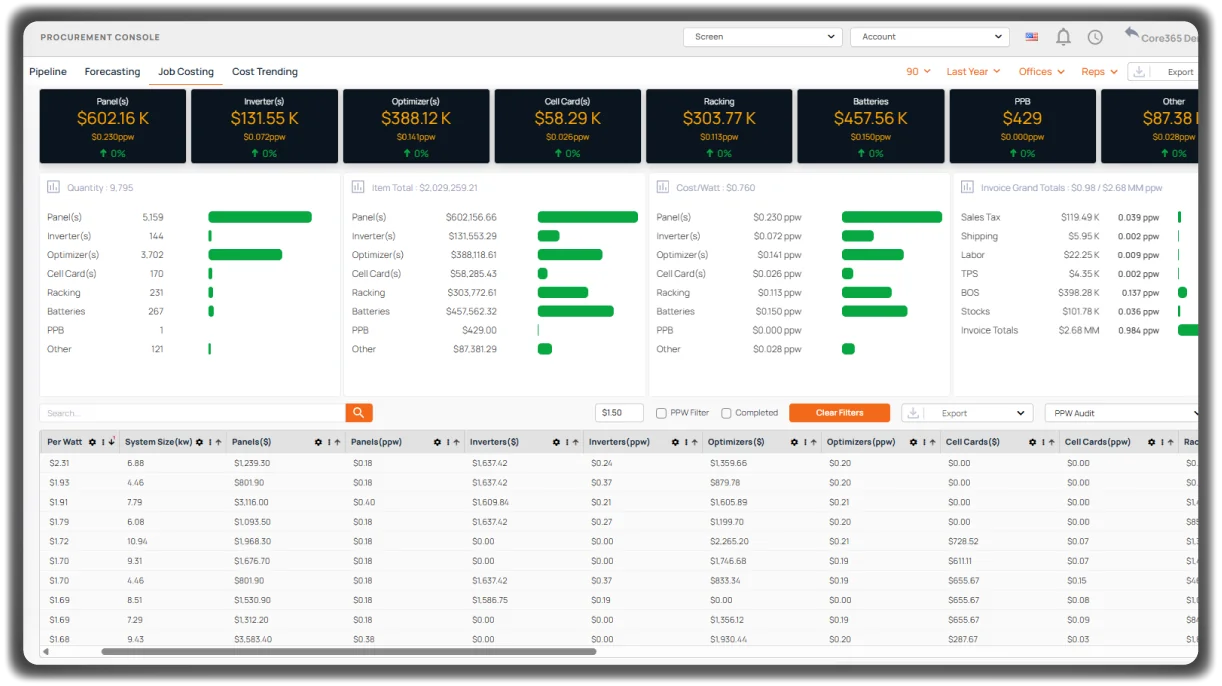Click the reply arrow beside Core365

point(1131,33)
